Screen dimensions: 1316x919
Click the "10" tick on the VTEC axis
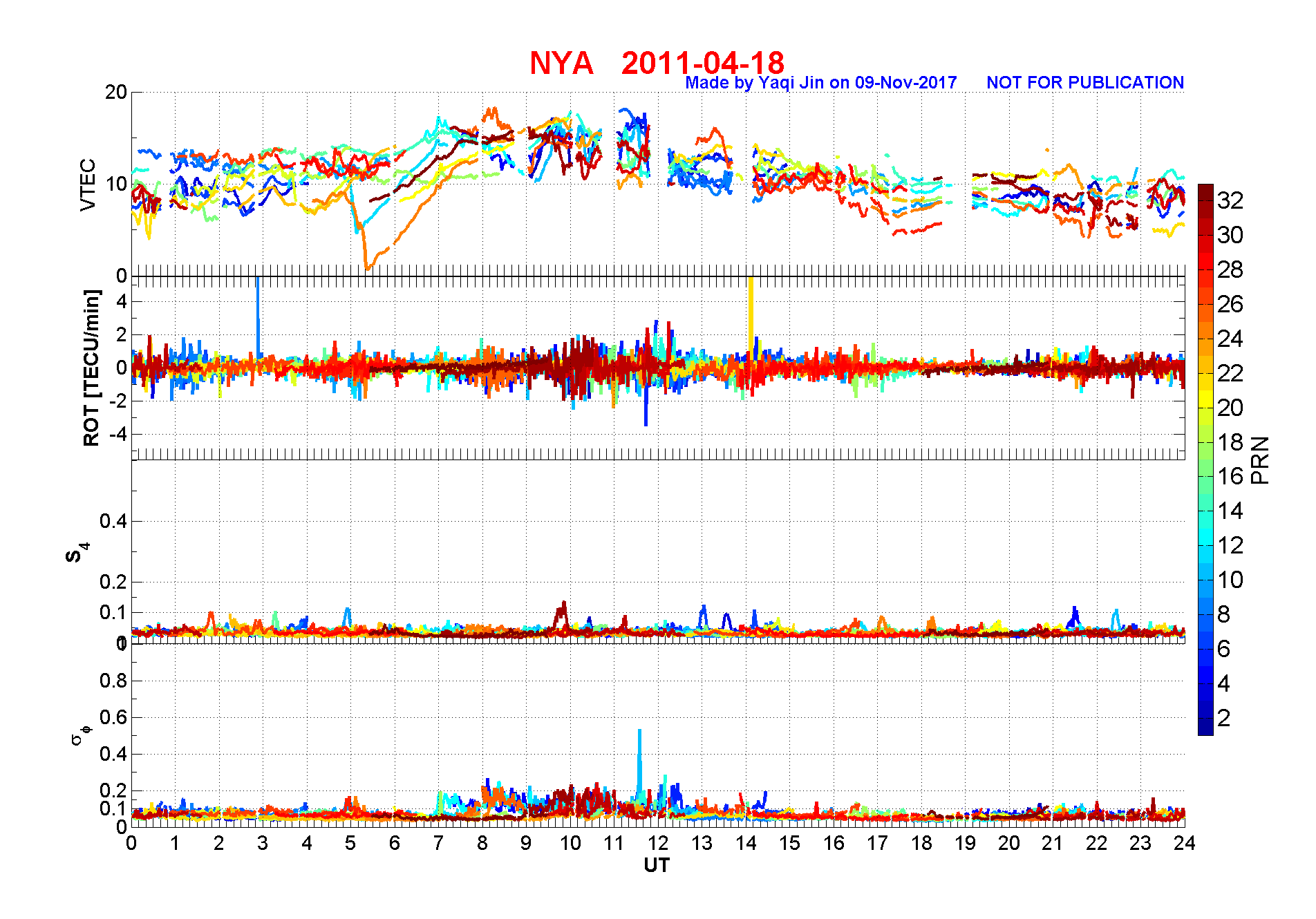click(115, 184)
